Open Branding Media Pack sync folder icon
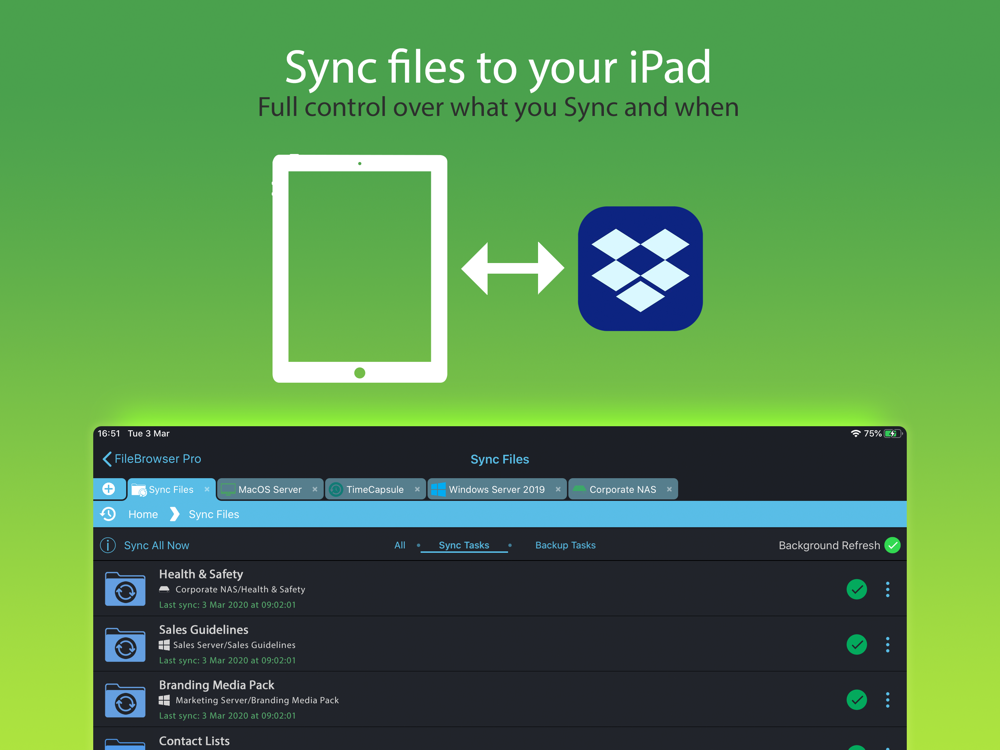Screen dimensions: 1000x750 (x=125, y=700)
